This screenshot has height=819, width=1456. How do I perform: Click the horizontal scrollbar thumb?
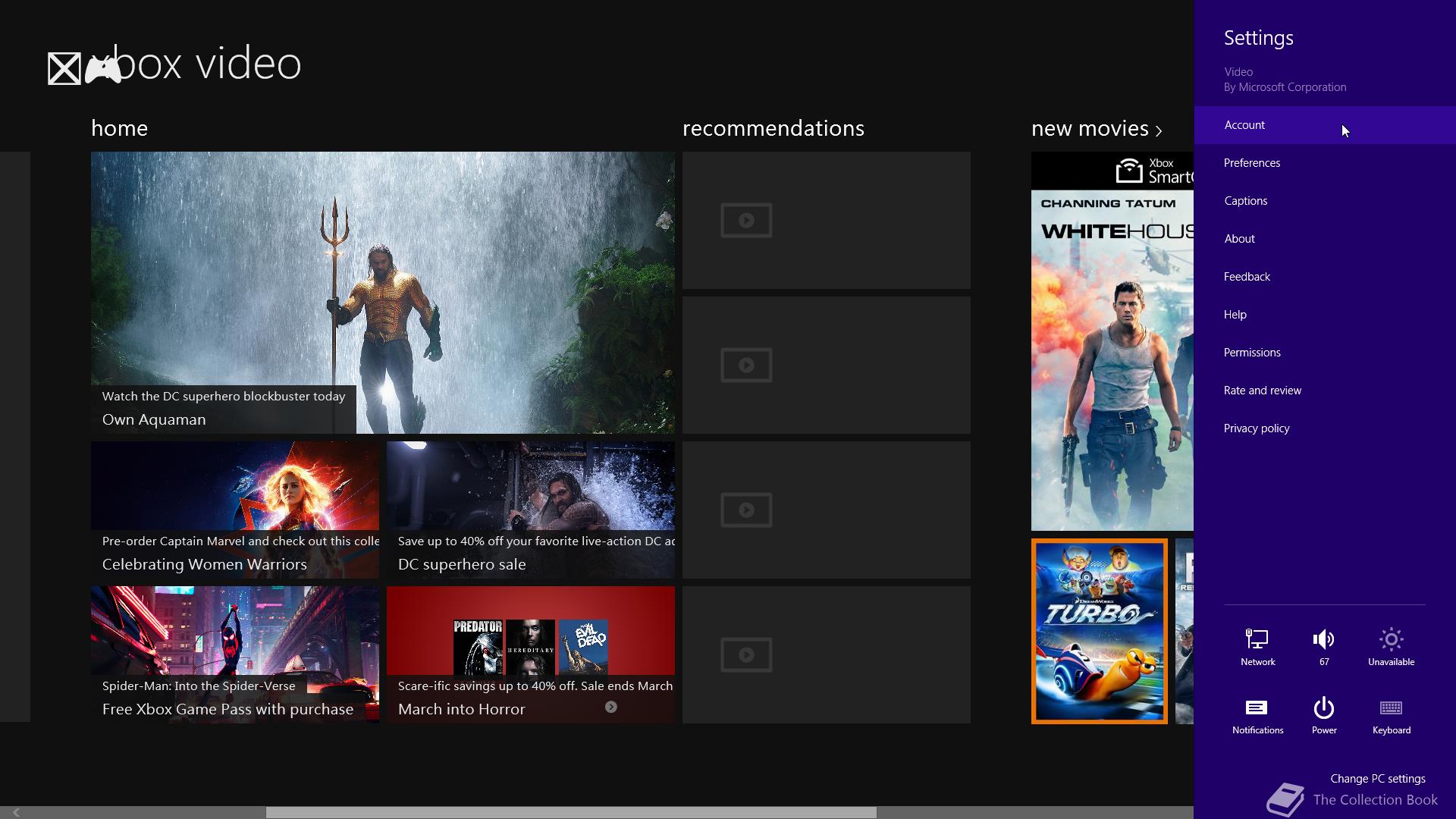tap(571, 812)
